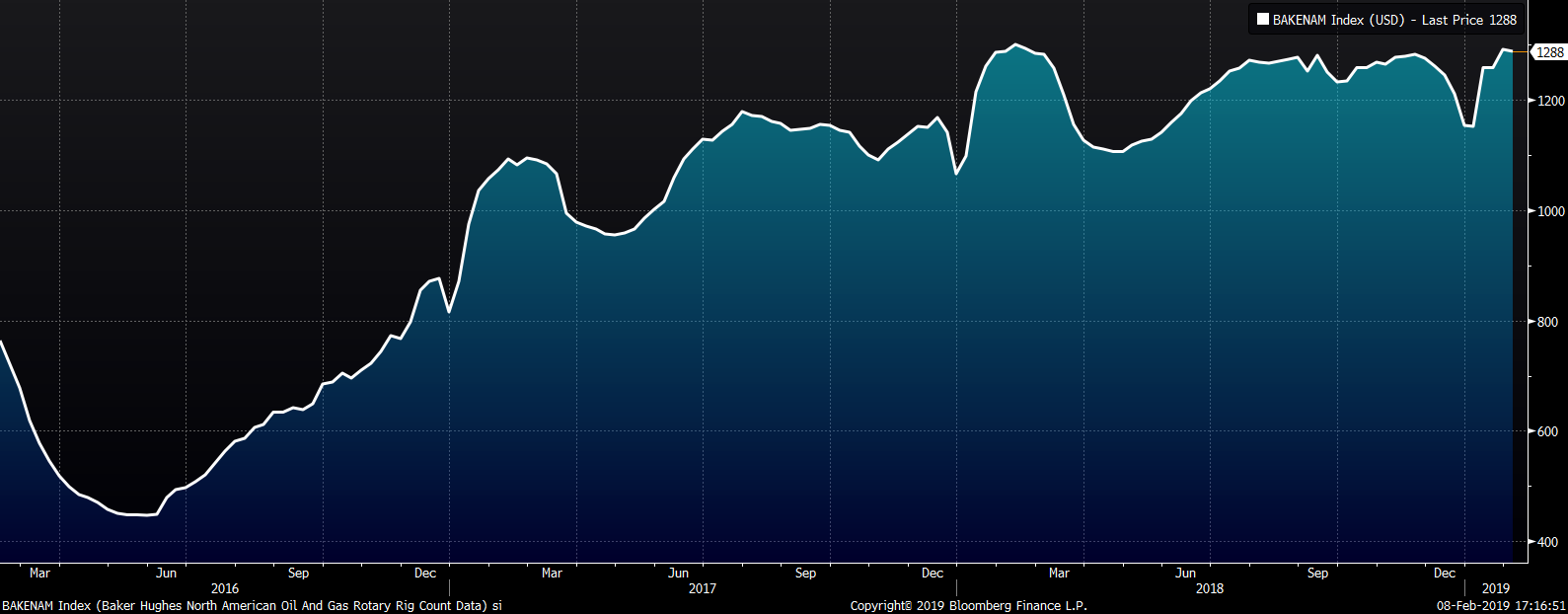Click the 400 price axis label

pyautogui.click(x=1550, y=542)
